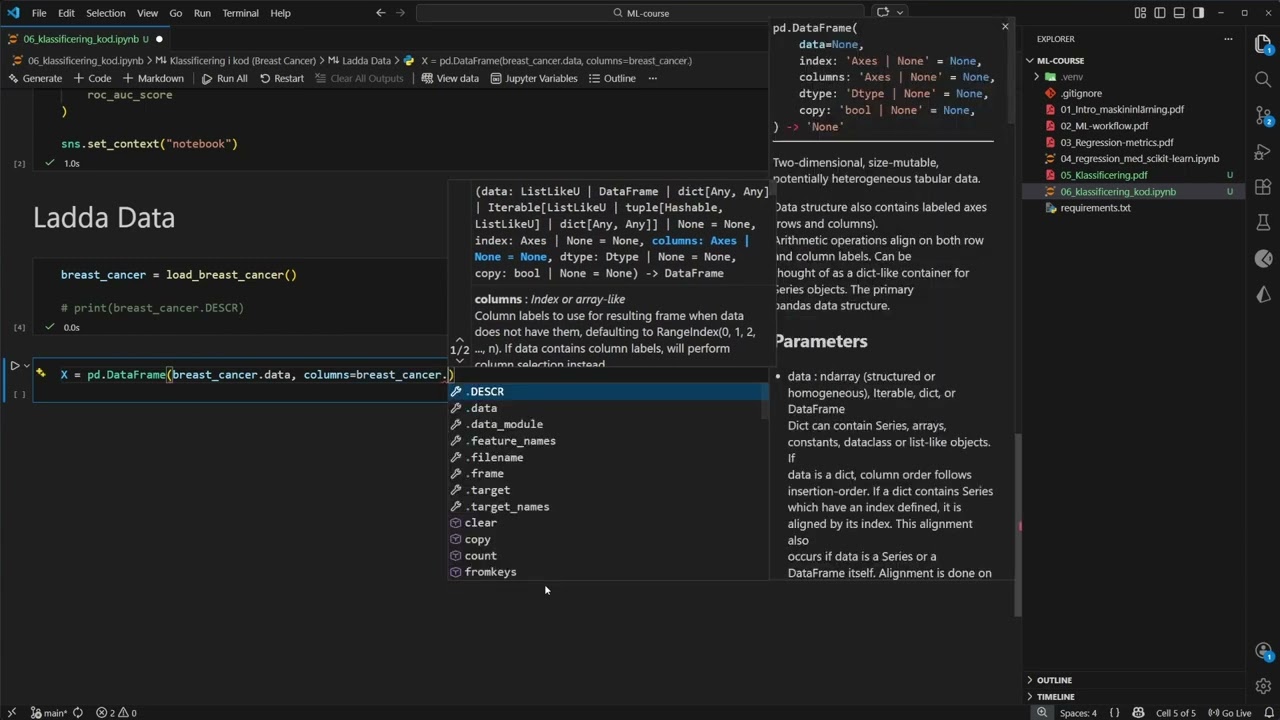Image resolution: width=1280 pixels, height=720 pixels.
Task: Select .feature_names autocomplete suggestion
Action: click(608, 441)
